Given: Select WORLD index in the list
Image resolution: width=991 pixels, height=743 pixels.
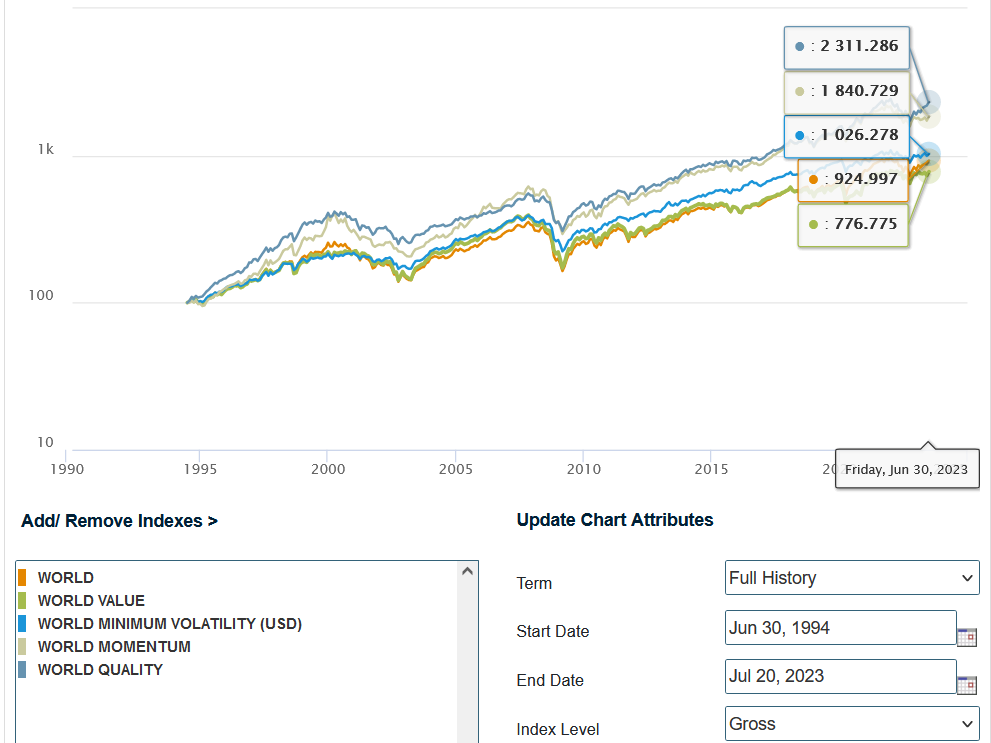Looking at the screenshot, I should 66,578.
